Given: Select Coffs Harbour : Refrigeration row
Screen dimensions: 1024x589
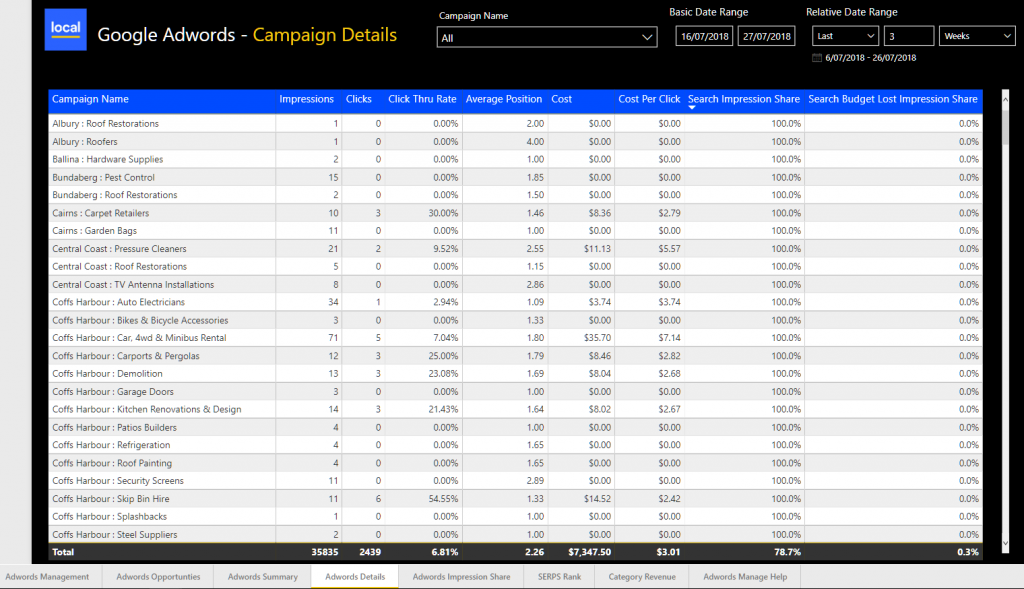Looking at the screenshot, I should pos(515,445).
